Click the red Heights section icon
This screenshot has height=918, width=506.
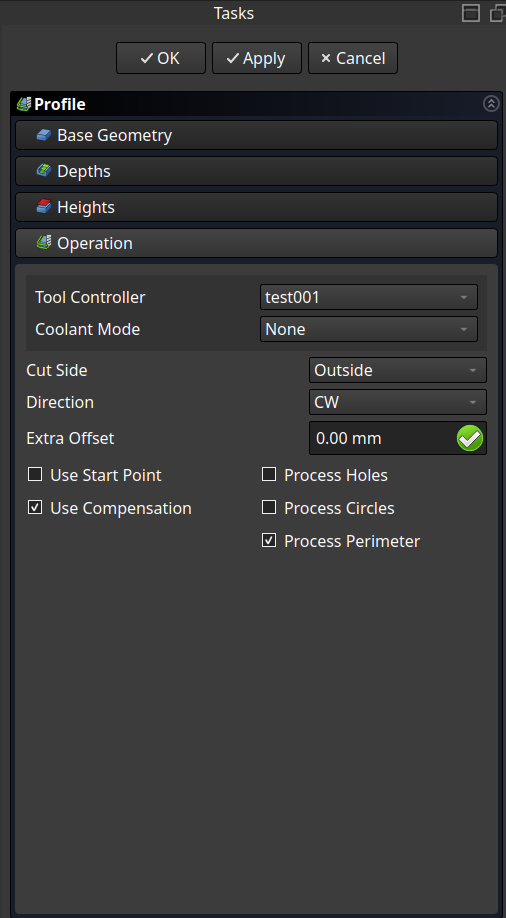coord(44,207)
